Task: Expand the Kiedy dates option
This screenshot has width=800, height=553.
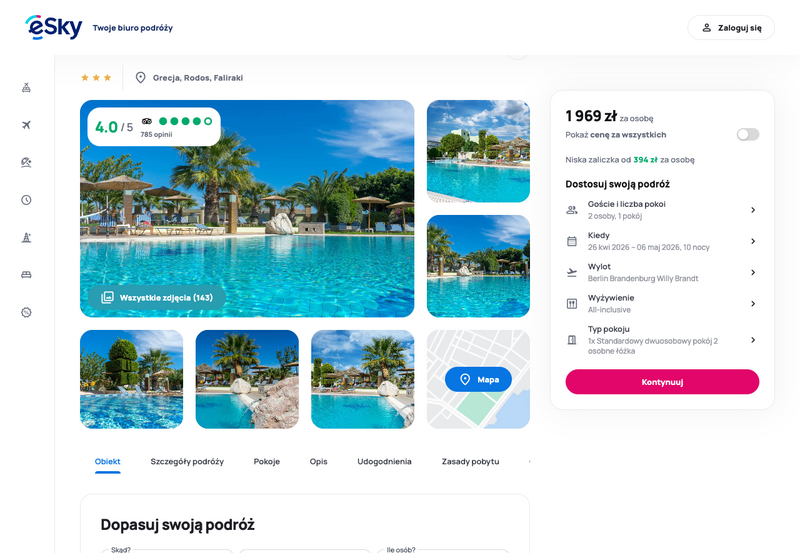Action: coord(662,241)
